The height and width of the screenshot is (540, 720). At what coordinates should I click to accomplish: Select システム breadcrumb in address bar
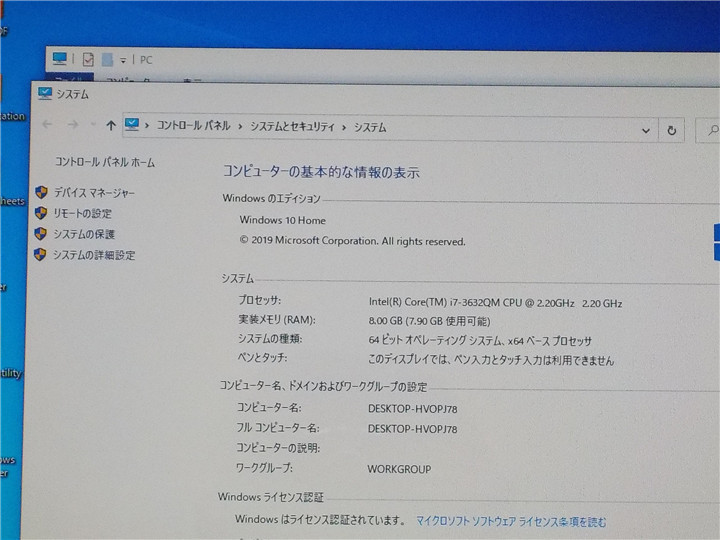370,128
